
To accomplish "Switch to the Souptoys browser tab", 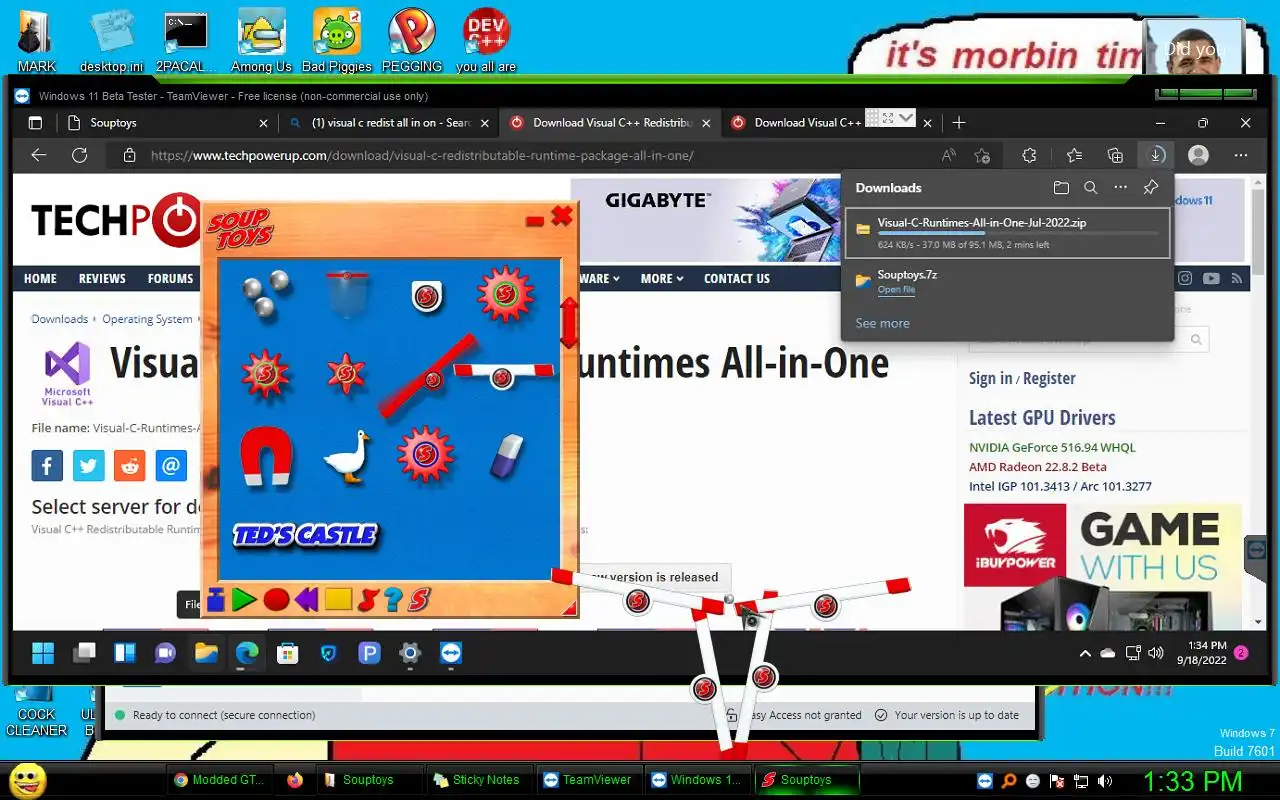I will click(x=166, y=123).
